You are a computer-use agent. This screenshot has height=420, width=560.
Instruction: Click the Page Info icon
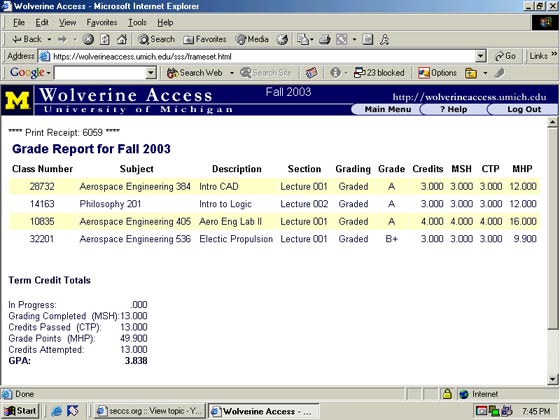coord(335,73)
